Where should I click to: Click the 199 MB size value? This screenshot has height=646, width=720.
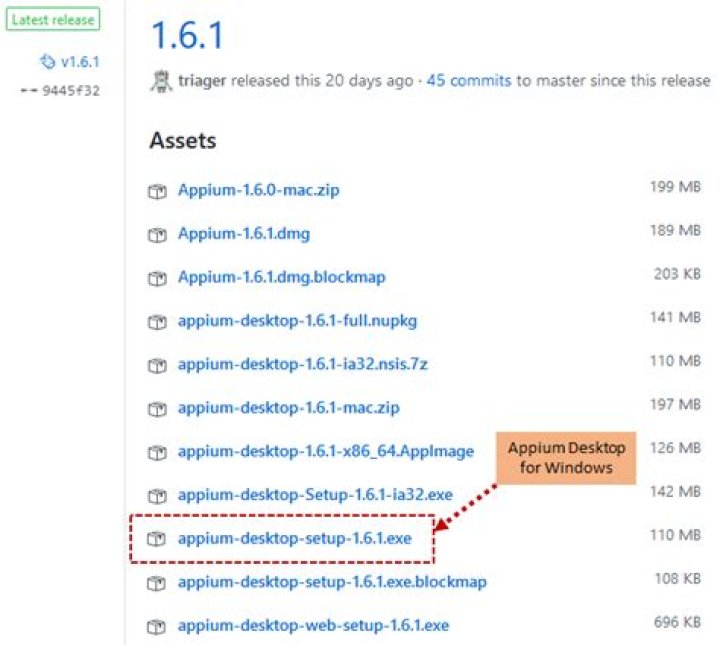pos(675,187)
